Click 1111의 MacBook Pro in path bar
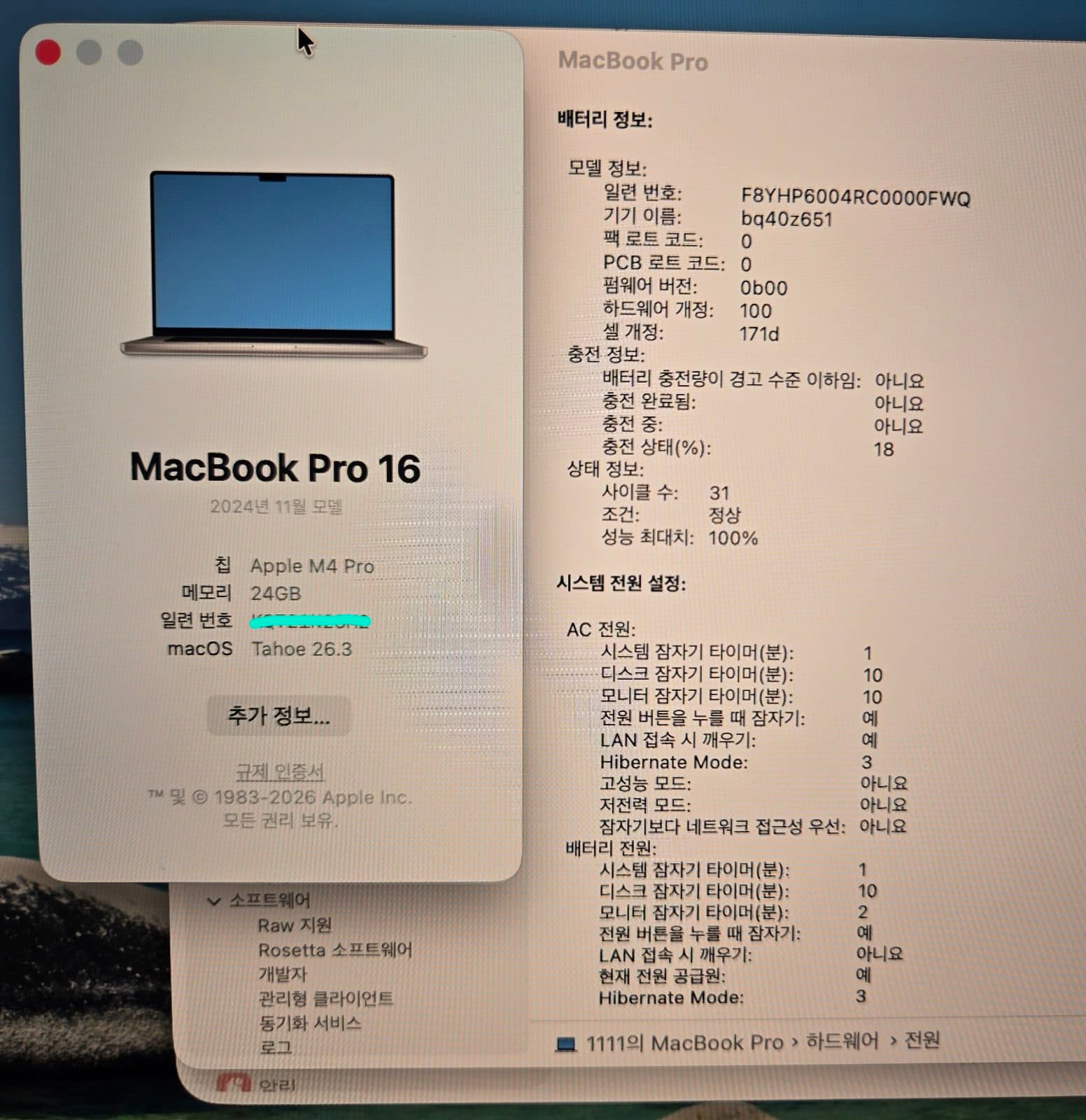Screen dimensions: 1086x1120 (x=684, y=1043)
